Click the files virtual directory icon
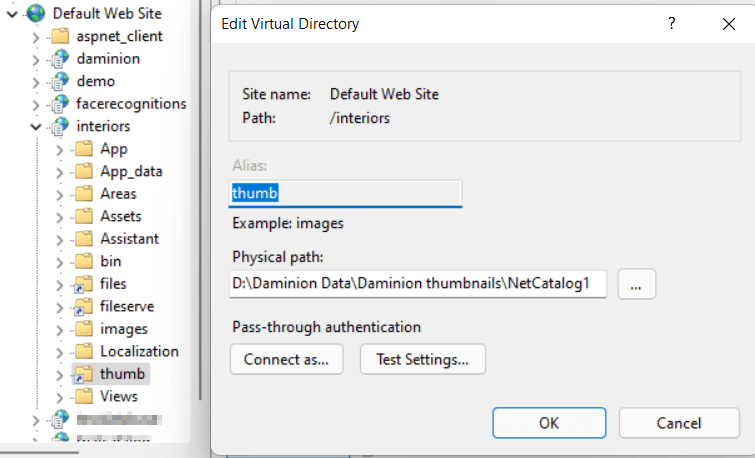 [84, 284]
